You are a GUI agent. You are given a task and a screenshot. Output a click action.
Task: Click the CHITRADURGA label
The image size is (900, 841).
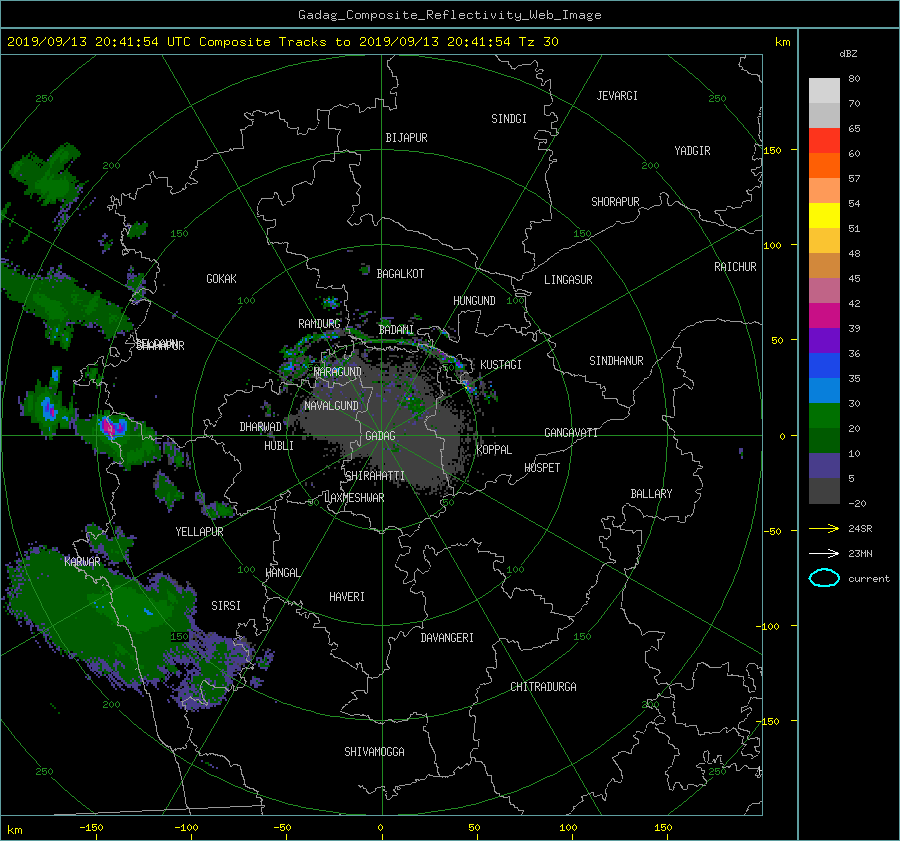point(544,687)
